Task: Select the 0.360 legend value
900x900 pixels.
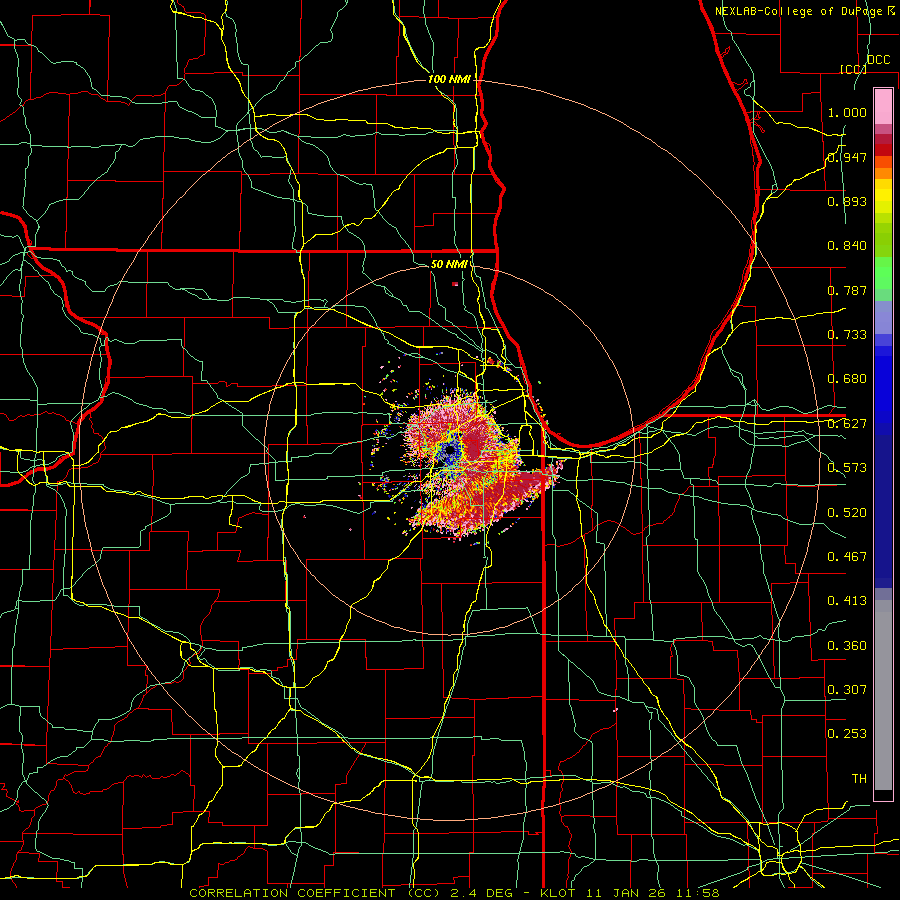Action: coord(847,646)
